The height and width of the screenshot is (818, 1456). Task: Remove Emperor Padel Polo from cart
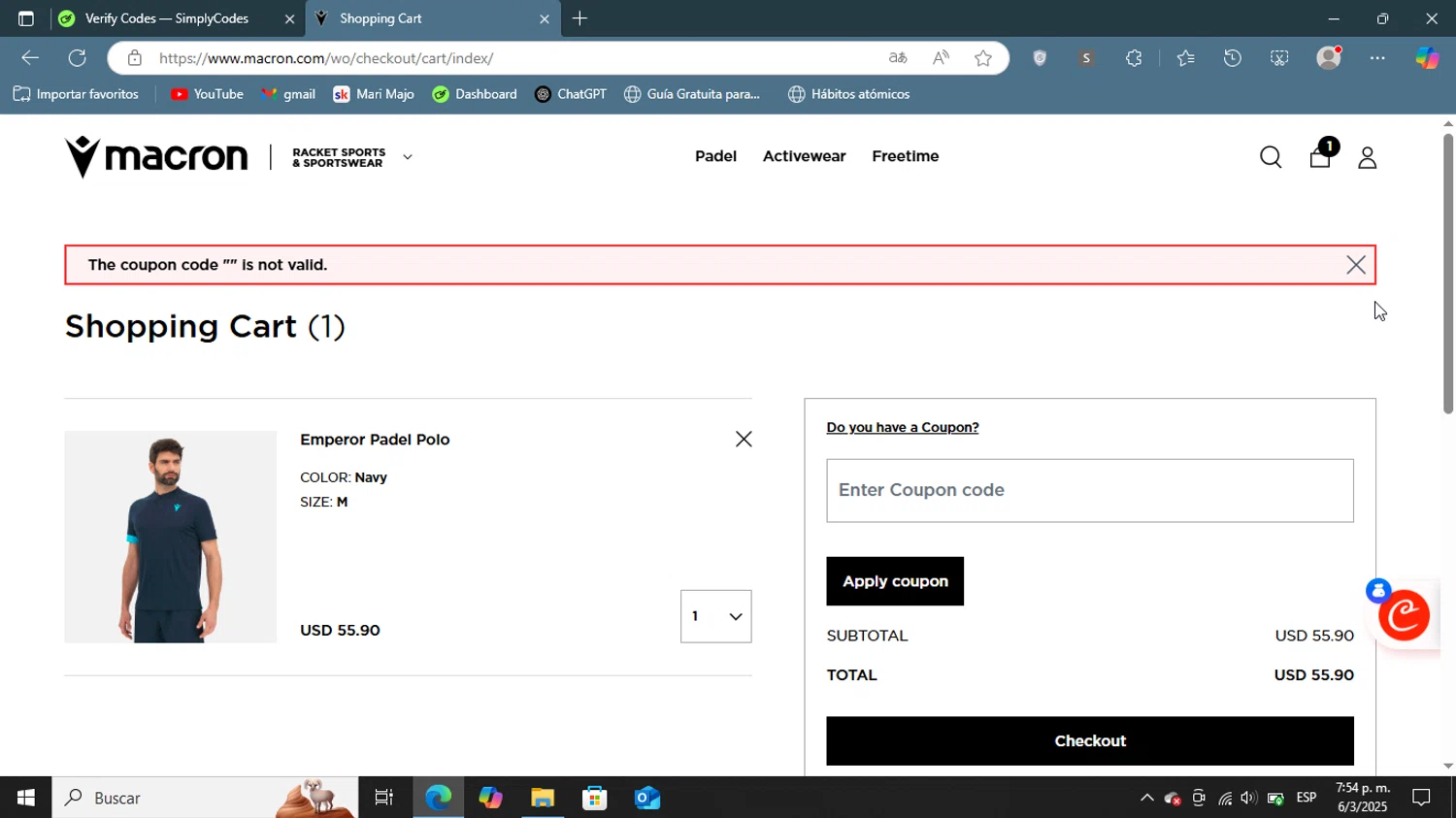pos(744,440)
